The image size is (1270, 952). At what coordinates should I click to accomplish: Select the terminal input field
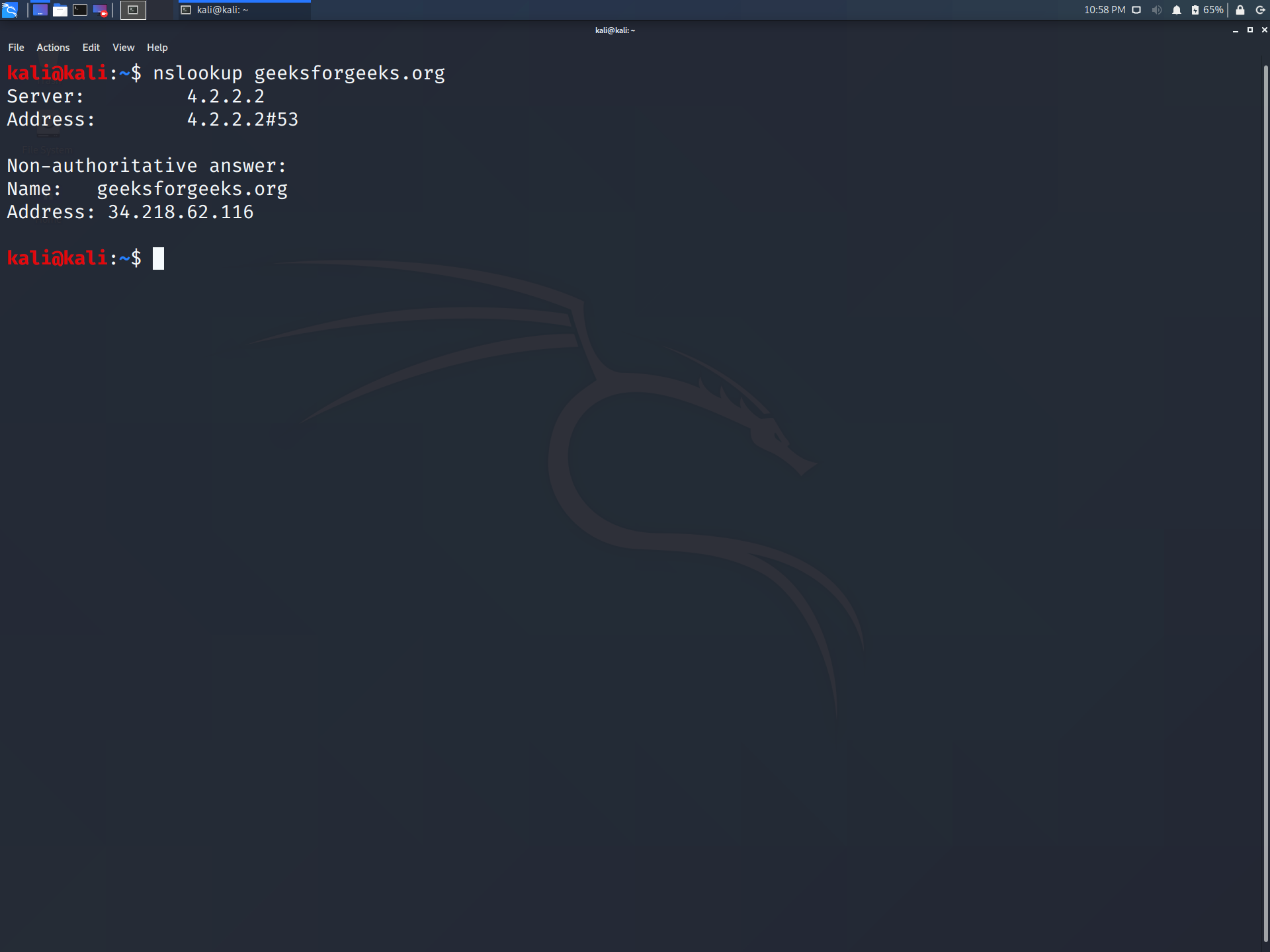click(x=158, y=258)
